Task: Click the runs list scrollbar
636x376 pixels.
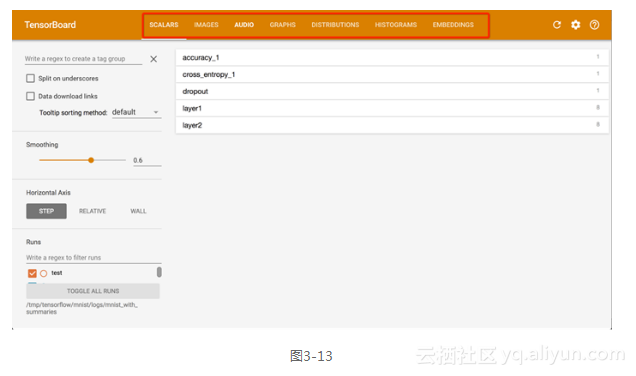Action: (159, 272)
